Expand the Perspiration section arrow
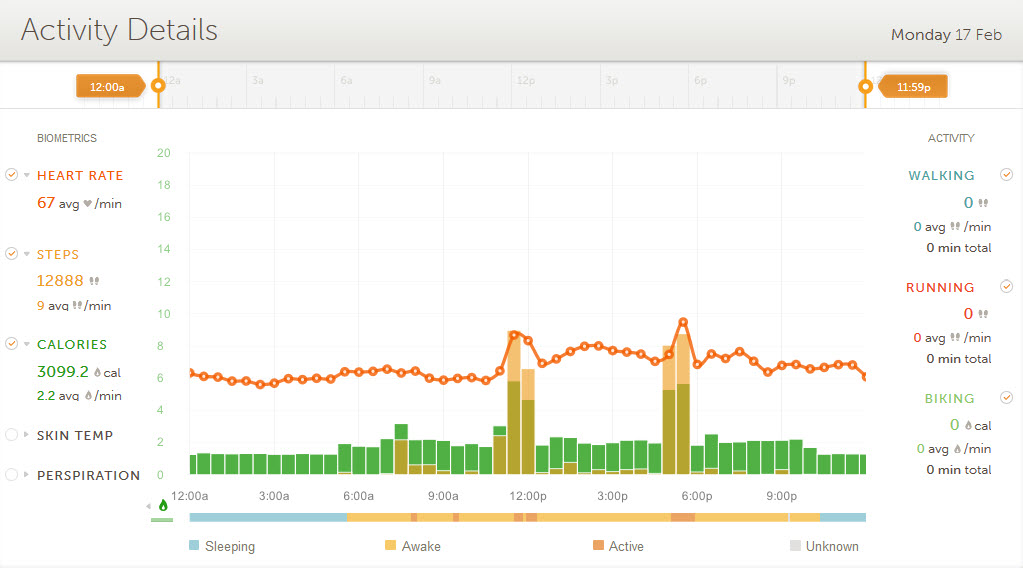The image size is (1023, 568). tap(27, 475)
